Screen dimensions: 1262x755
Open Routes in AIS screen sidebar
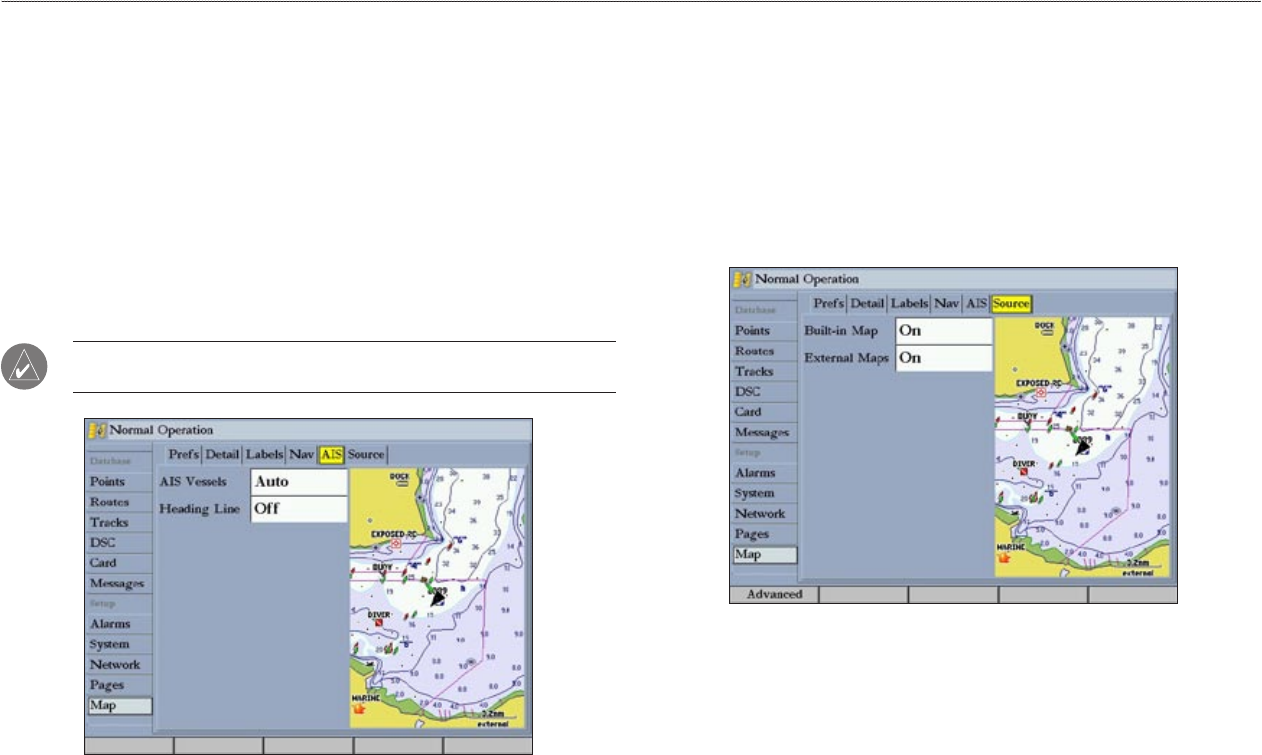click(119, 502)
